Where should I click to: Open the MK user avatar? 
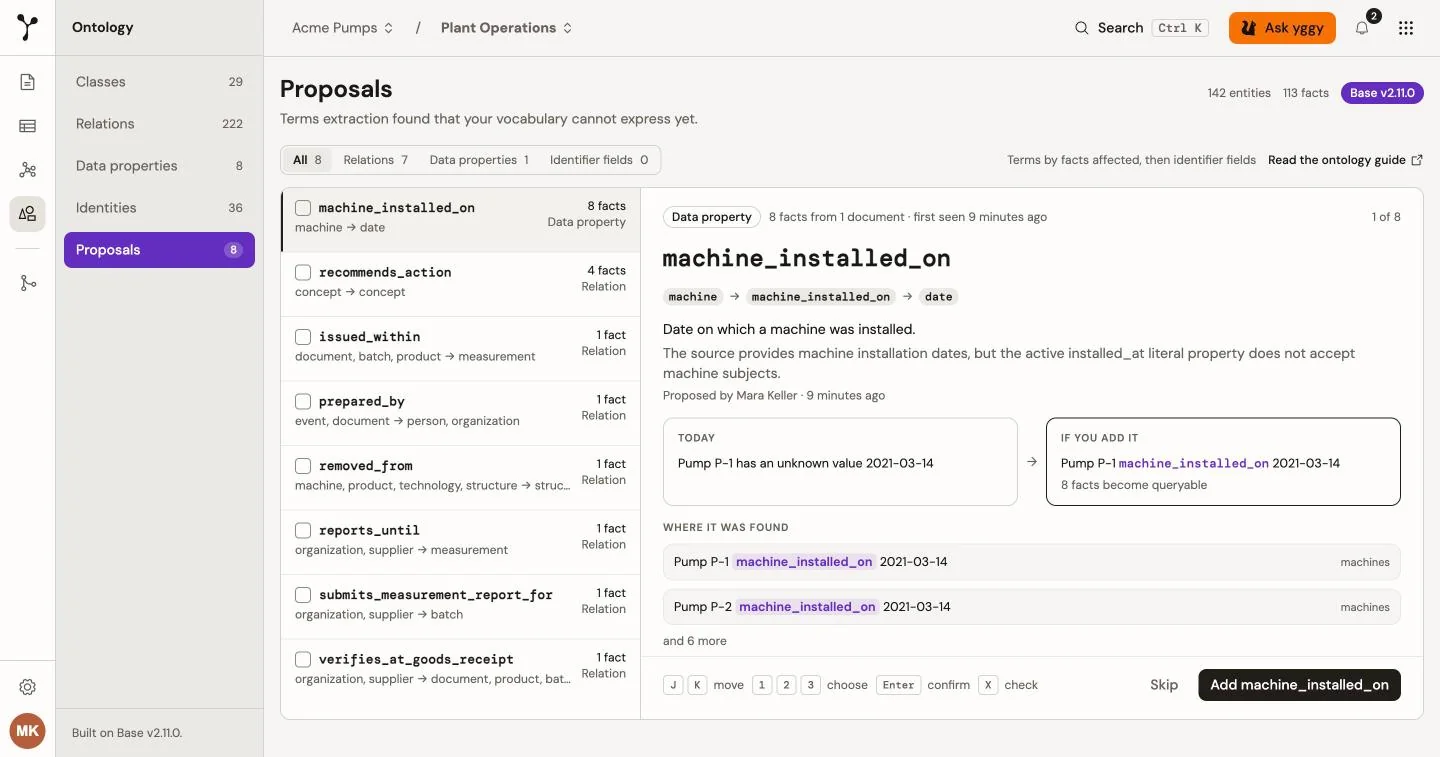pos(28,731)
